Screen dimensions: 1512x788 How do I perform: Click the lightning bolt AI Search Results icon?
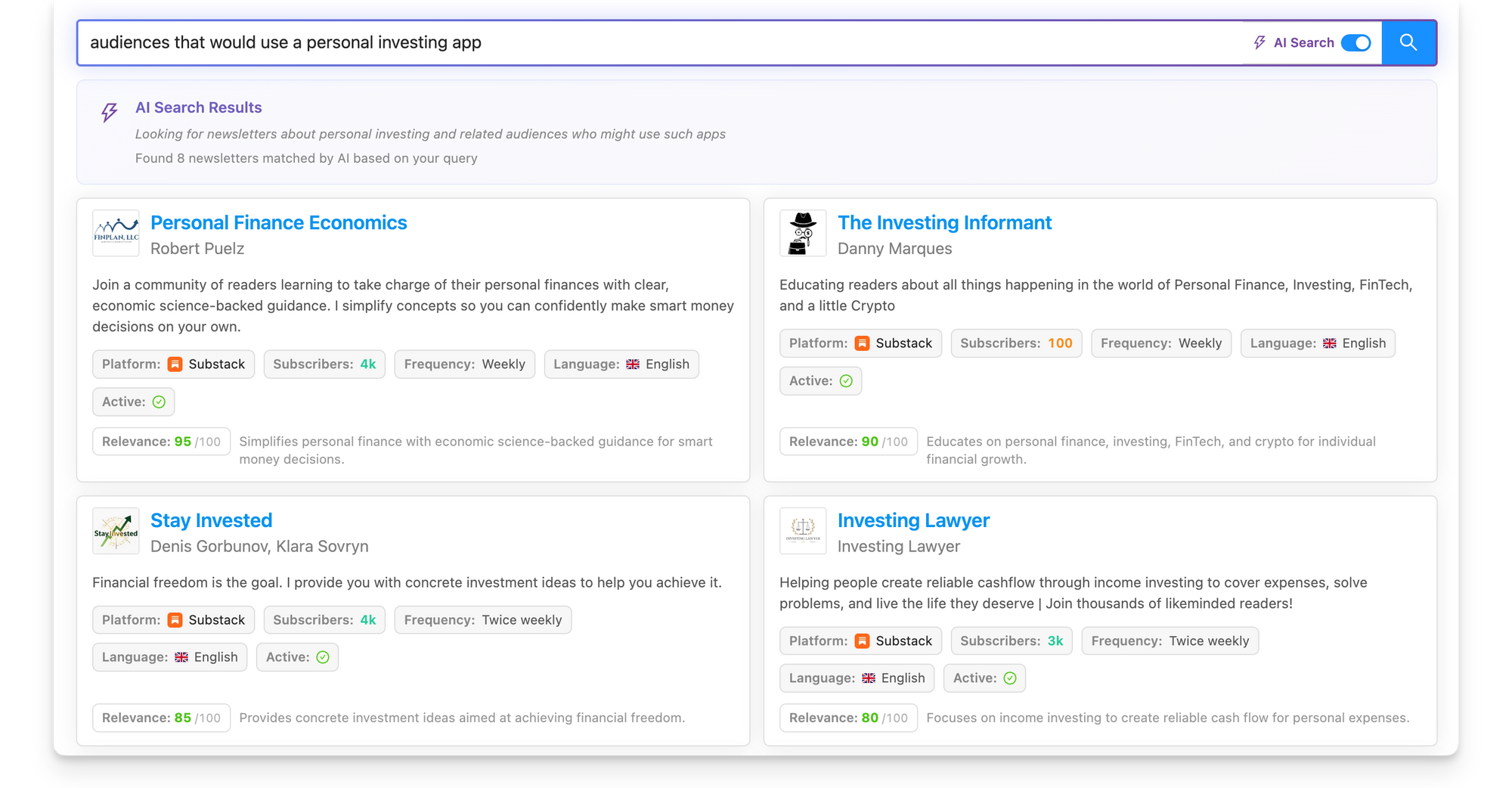pyautogui.click(x=108, y=113)
